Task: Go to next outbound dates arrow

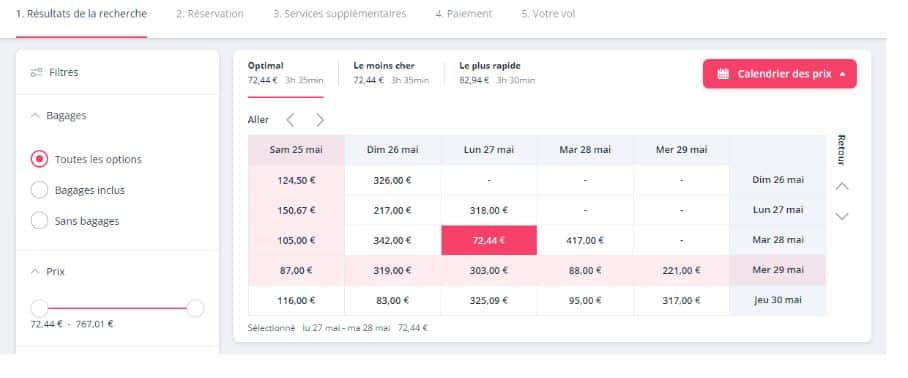Action: [320, 120]
